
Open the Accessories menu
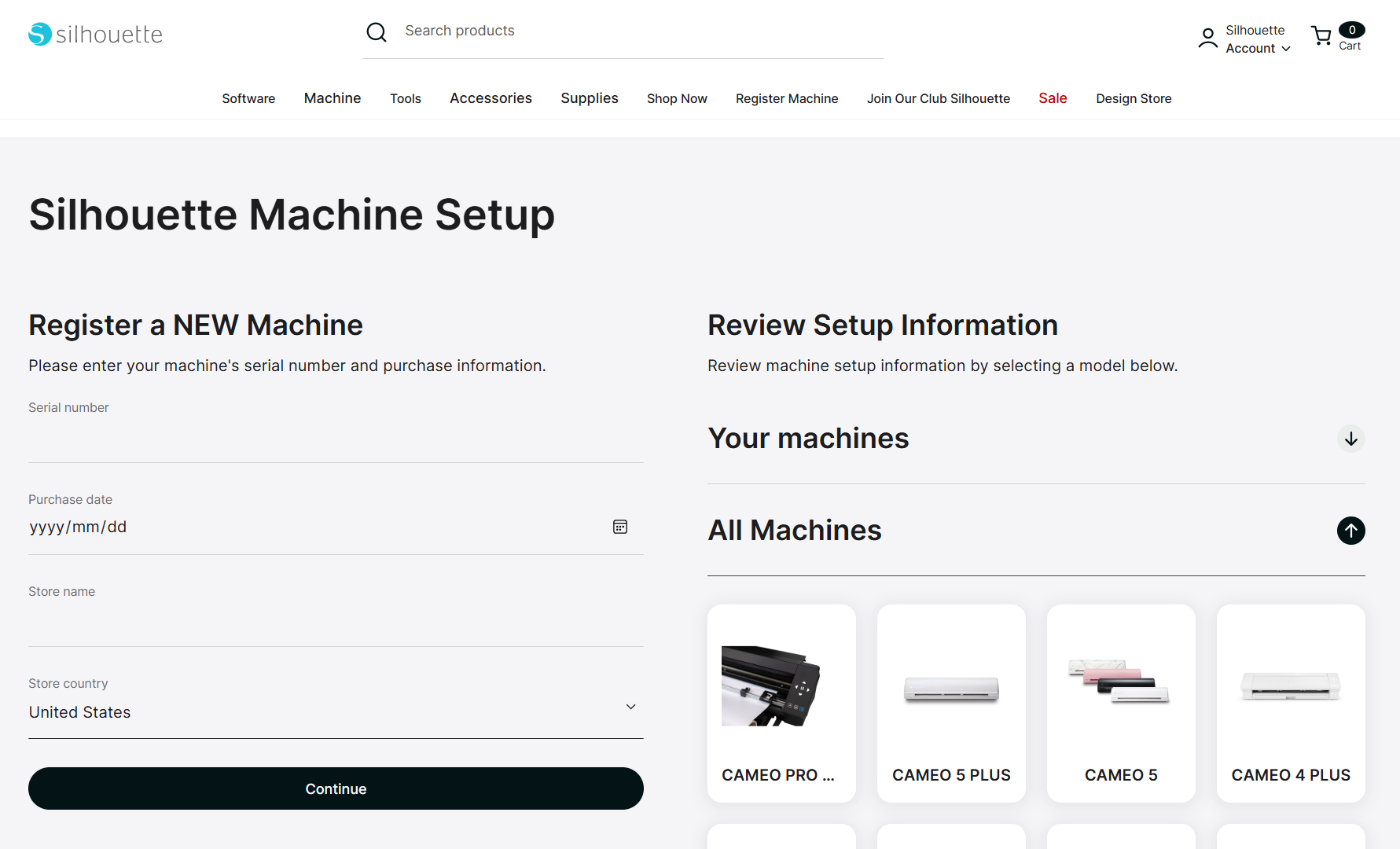point(491,98)
